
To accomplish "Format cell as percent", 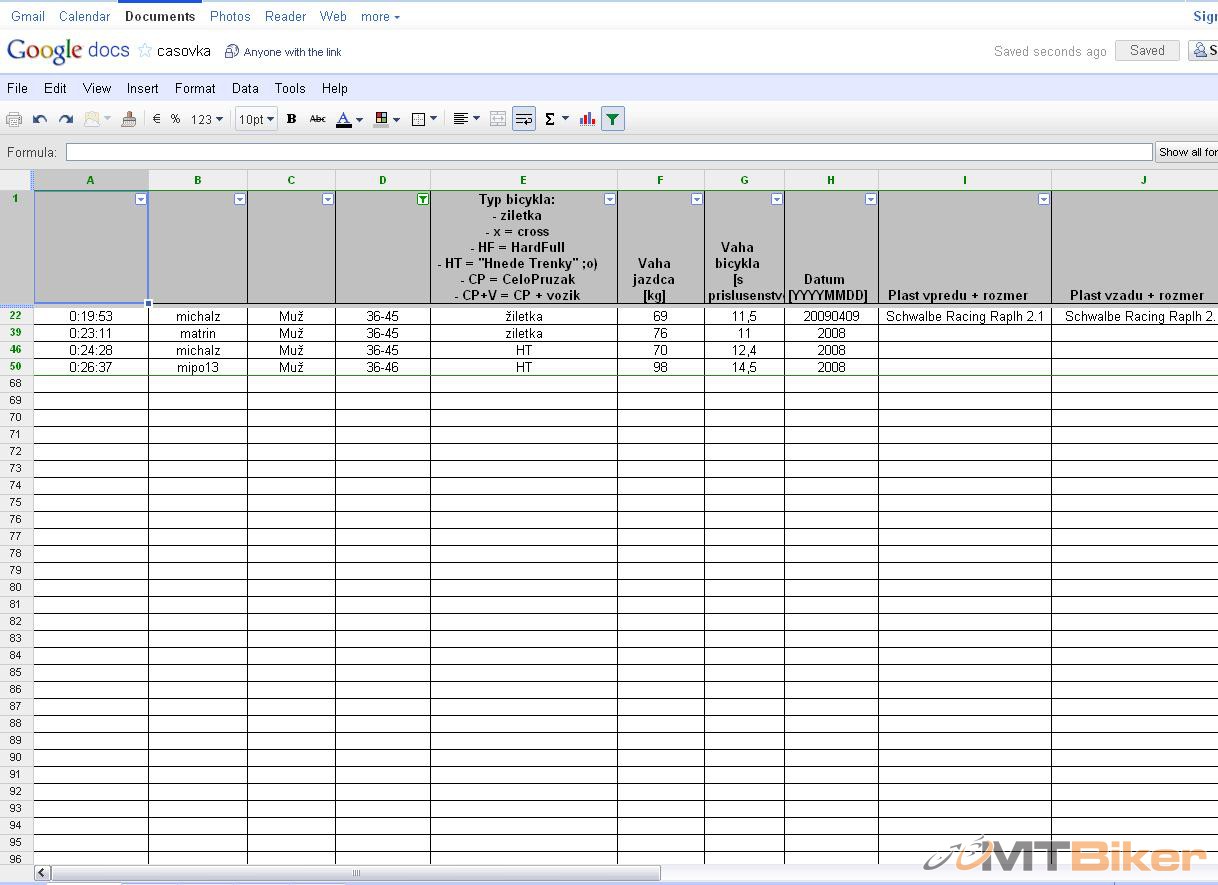I will point(175,119).
